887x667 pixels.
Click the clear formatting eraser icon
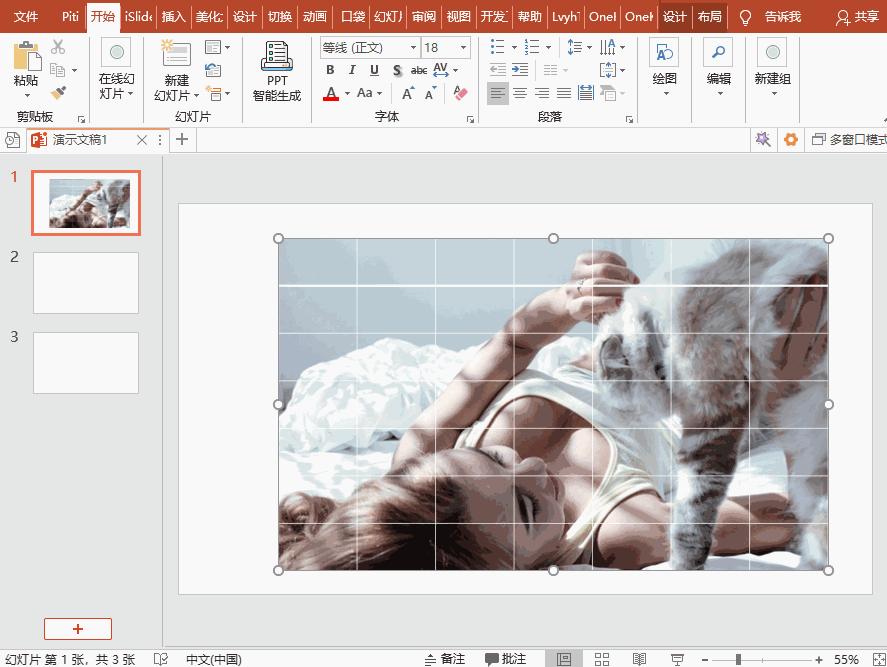tap(460, 93)
